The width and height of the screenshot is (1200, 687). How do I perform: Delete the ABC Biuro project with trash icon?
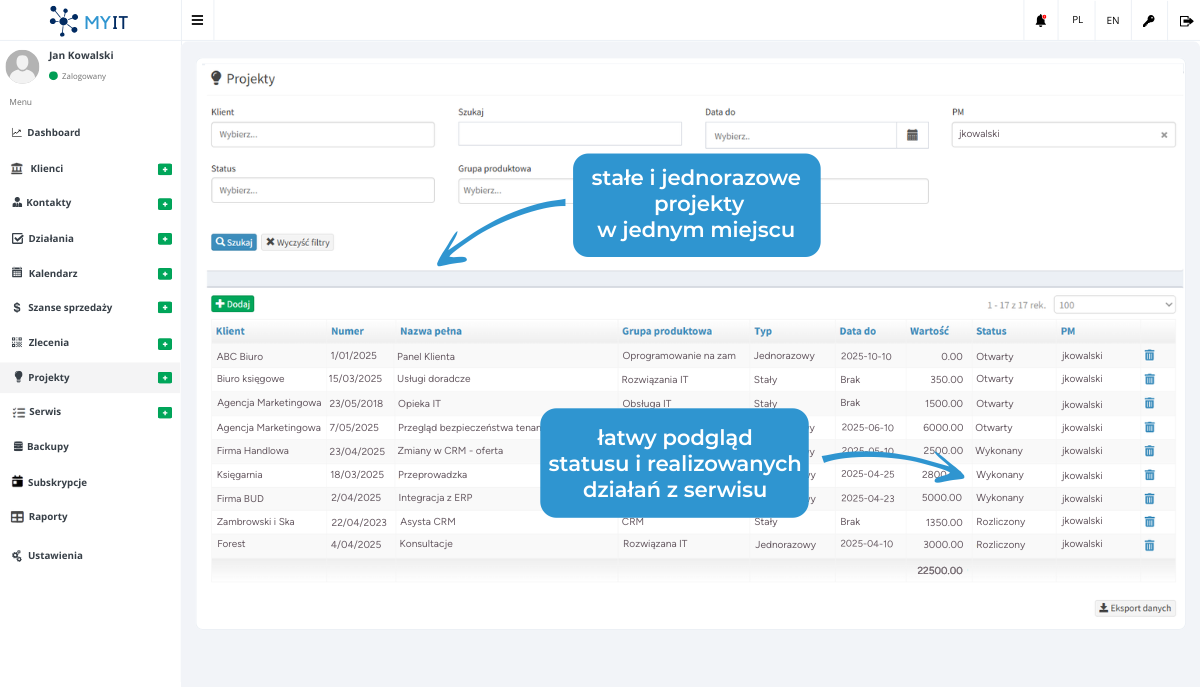coord(1149,355)
